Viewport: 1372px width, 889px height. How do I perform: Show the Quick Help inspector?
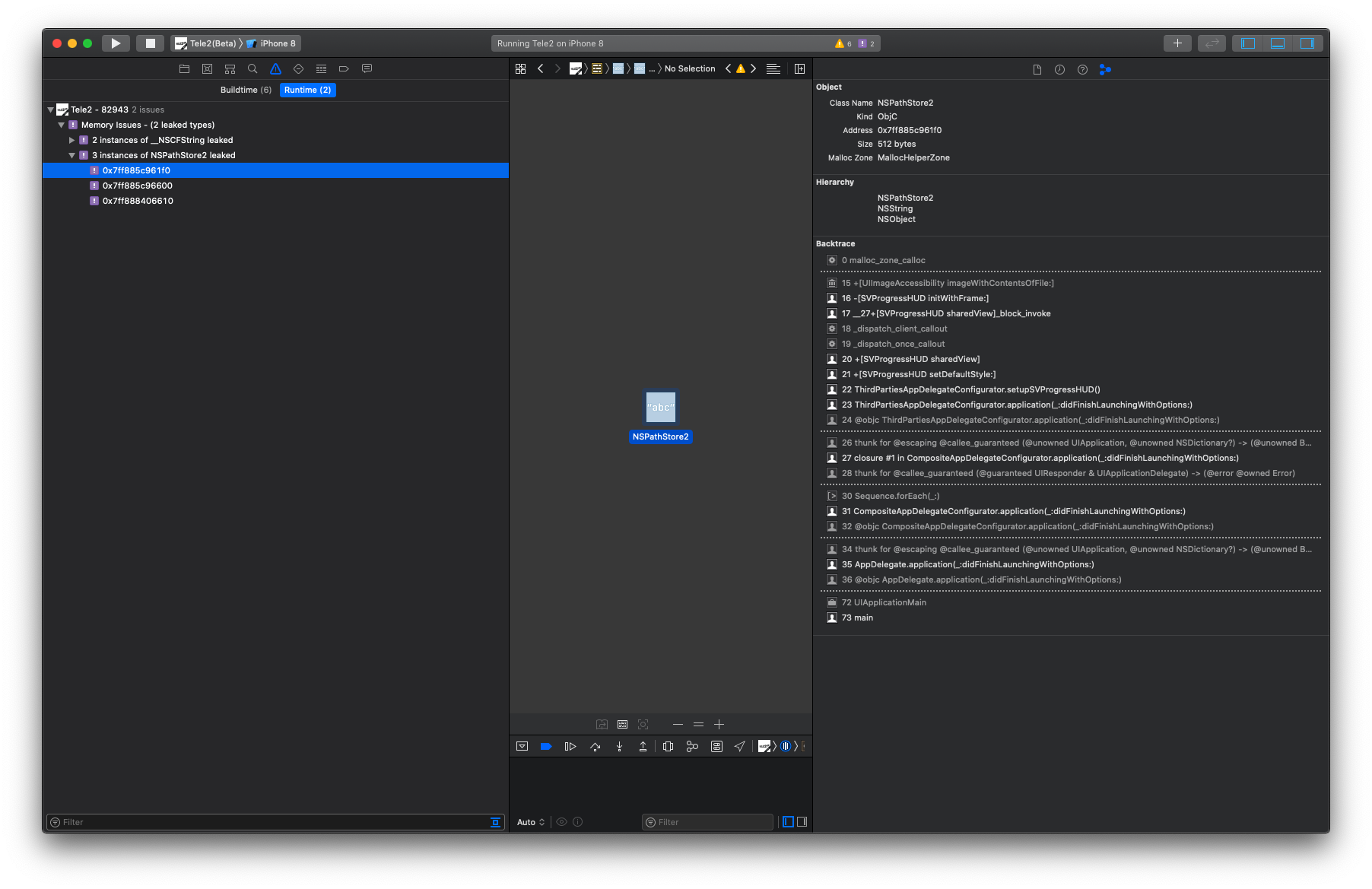1082,69
